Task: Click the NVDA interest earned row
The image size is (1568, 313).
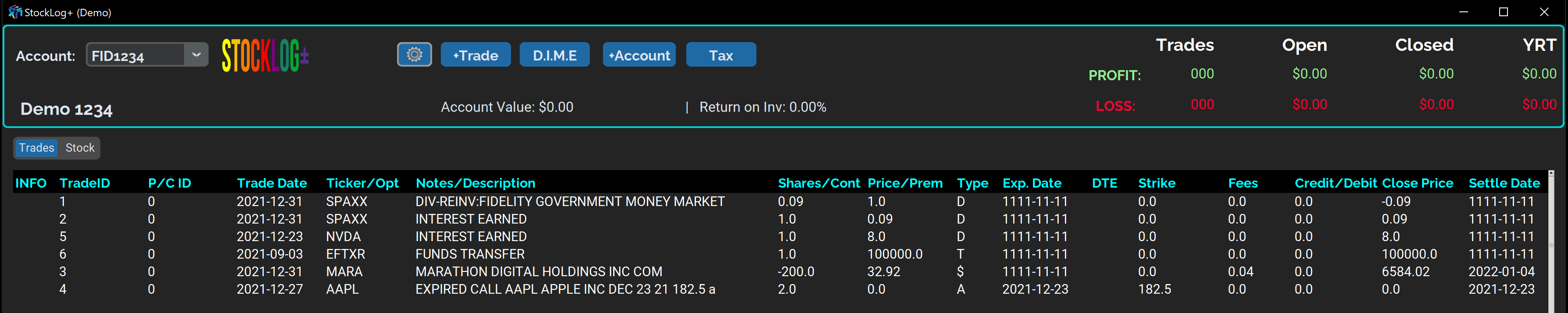Action: pos(471,236)
